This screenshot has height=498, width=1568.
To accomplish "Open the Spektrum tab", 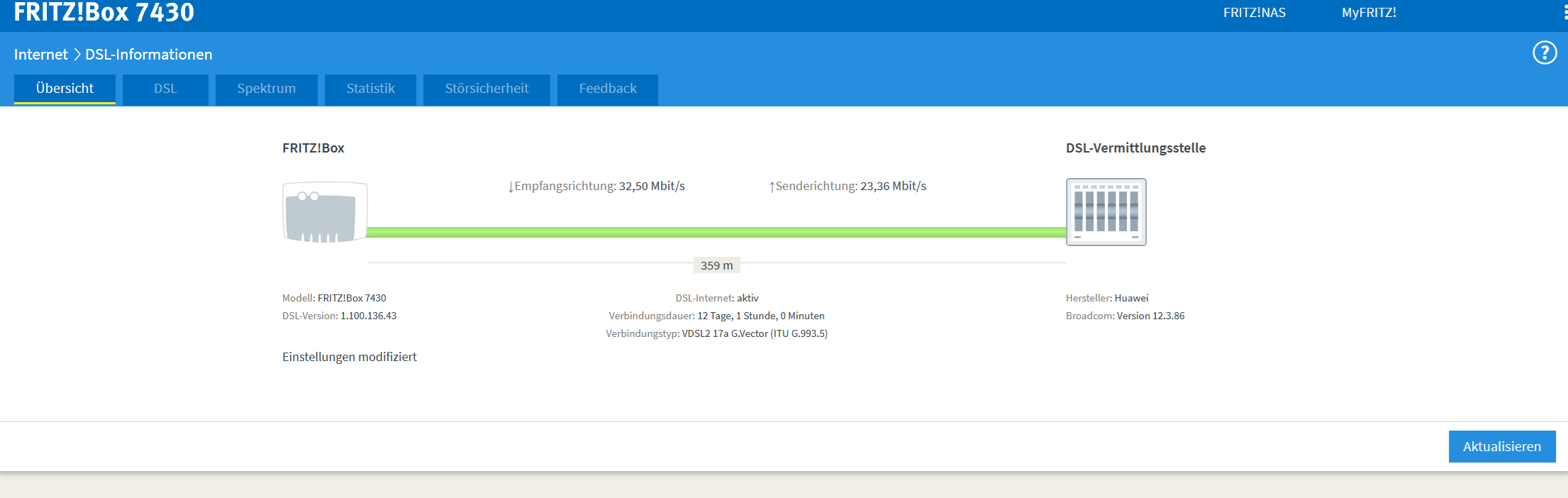I will click(x=267, y=89).
